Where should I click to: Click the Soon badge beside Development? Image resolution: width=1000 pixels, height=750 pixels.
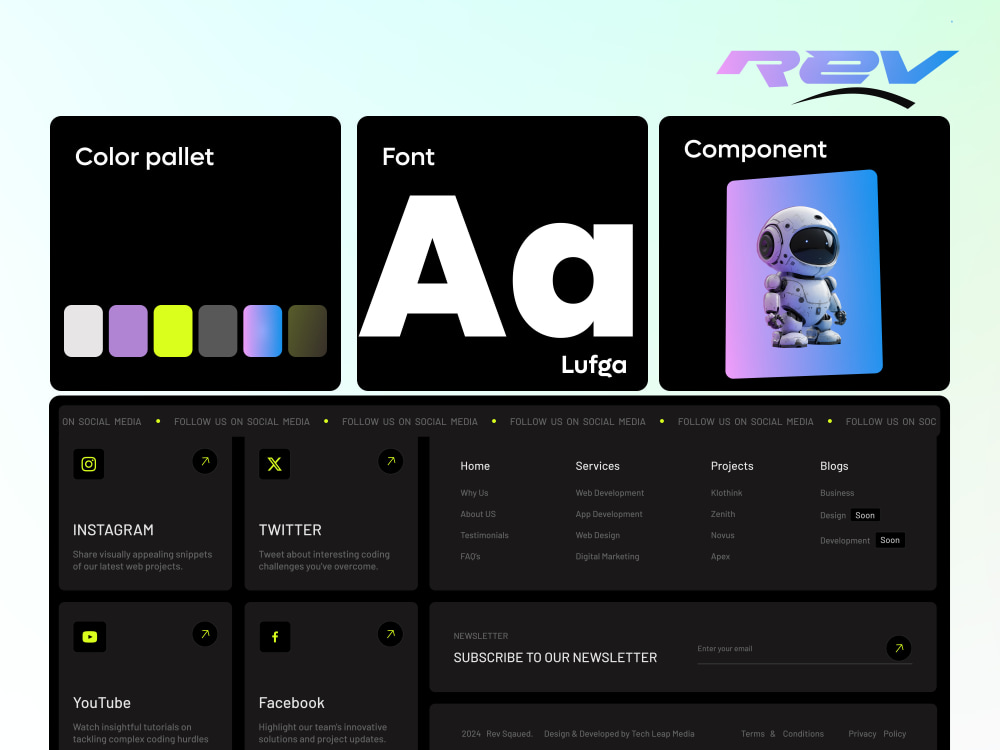pos(890,540)
